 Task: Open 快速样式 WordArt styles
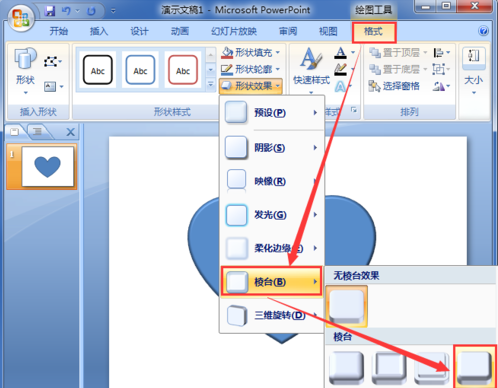(311, 71)
